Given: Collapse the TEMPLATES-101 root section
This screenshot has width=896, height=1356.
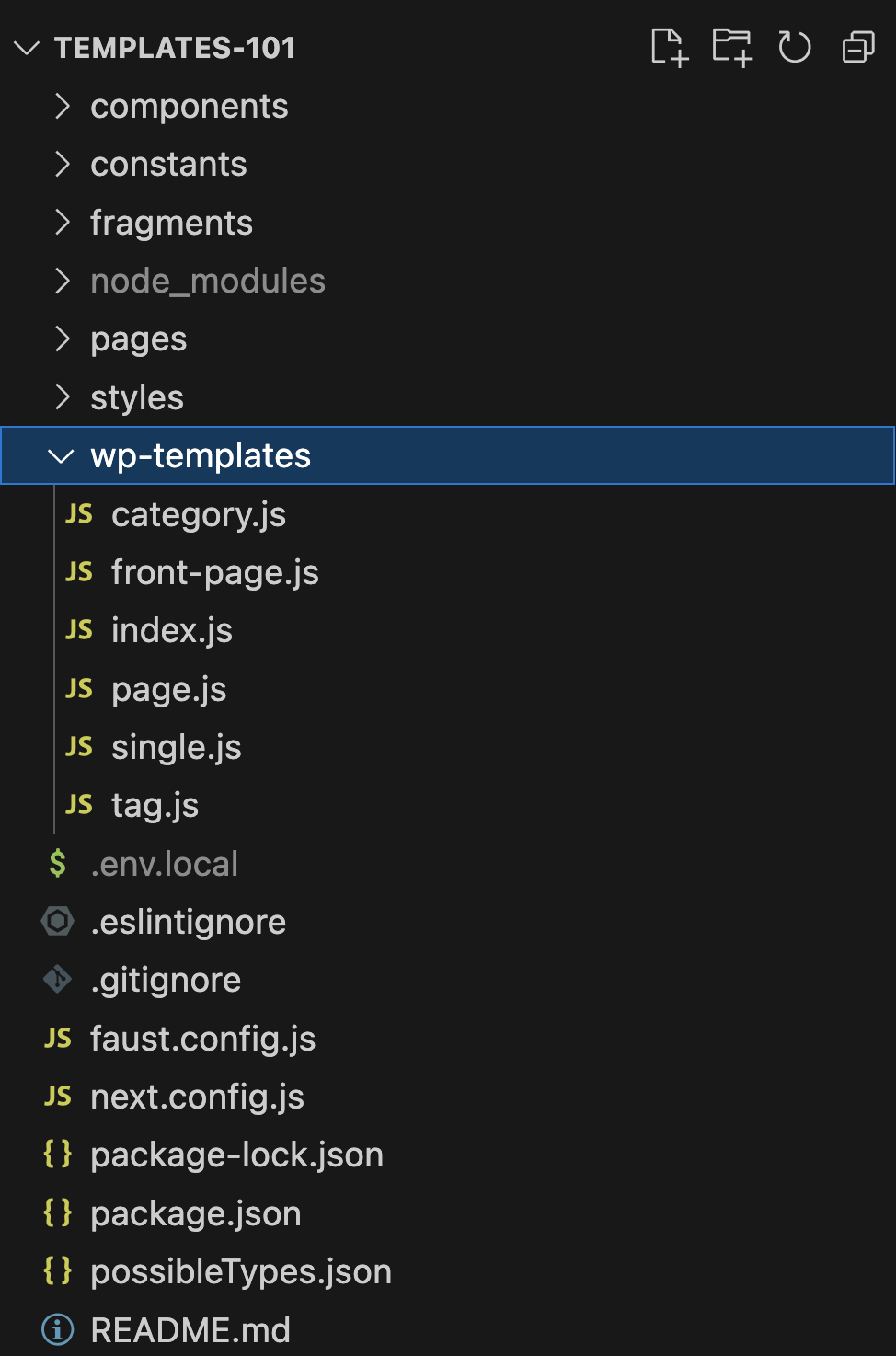Looking at the screenshot, I should [x=28, y=48].
